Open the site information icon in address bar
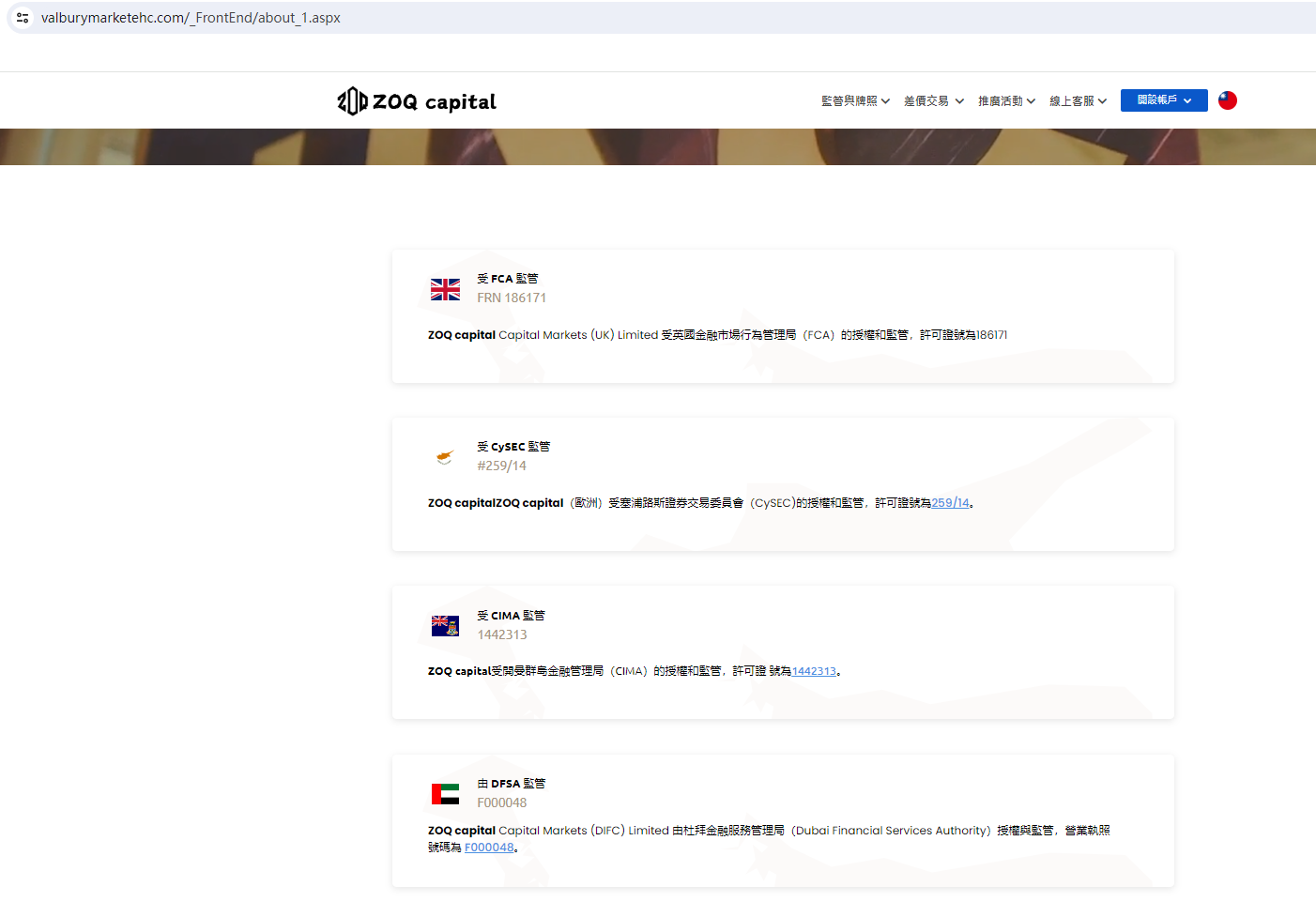Image resolution: width=1316 pixels, height=917 pixels. [x=23, y=18]
